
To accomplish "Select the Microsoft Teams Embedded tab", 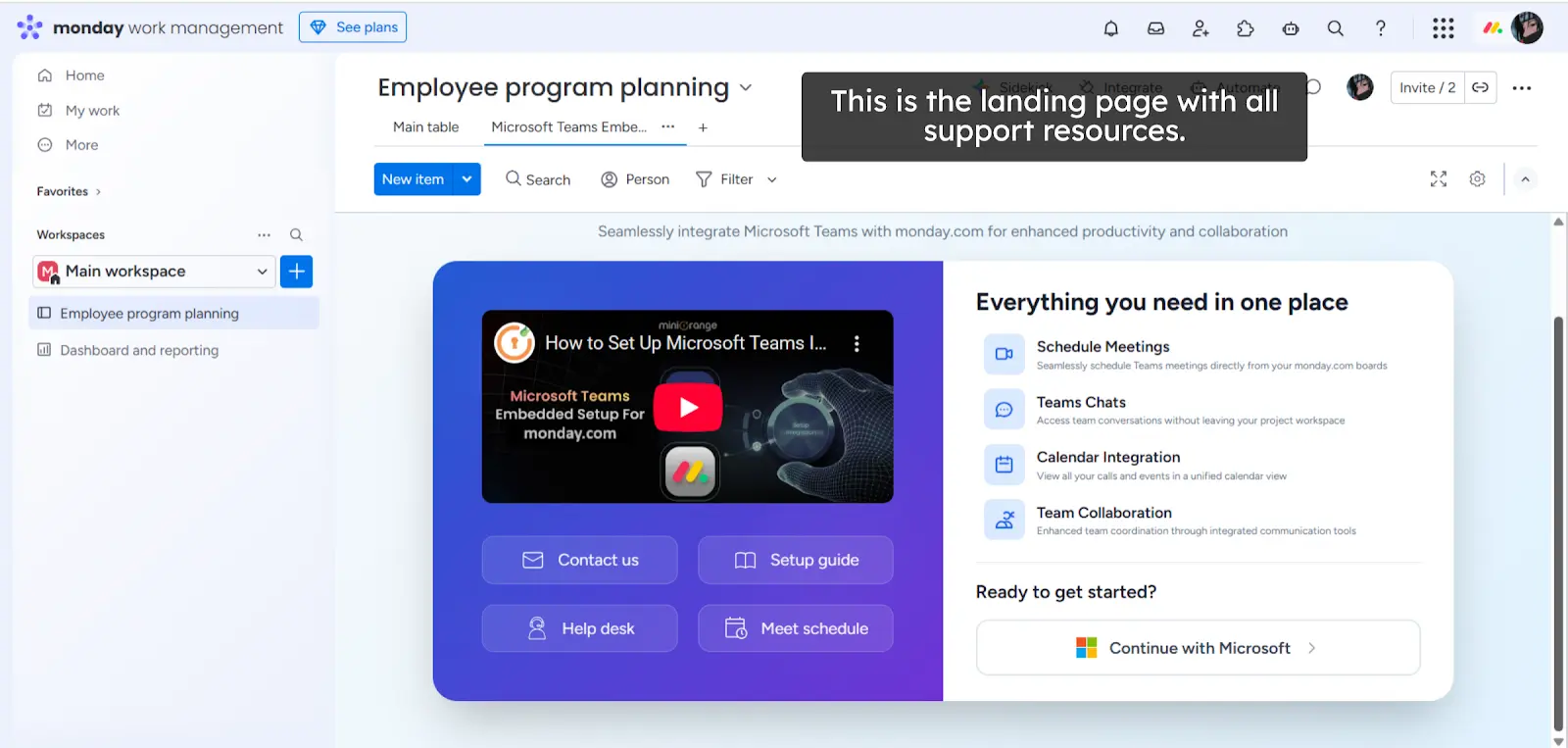I will coord(568,127).
